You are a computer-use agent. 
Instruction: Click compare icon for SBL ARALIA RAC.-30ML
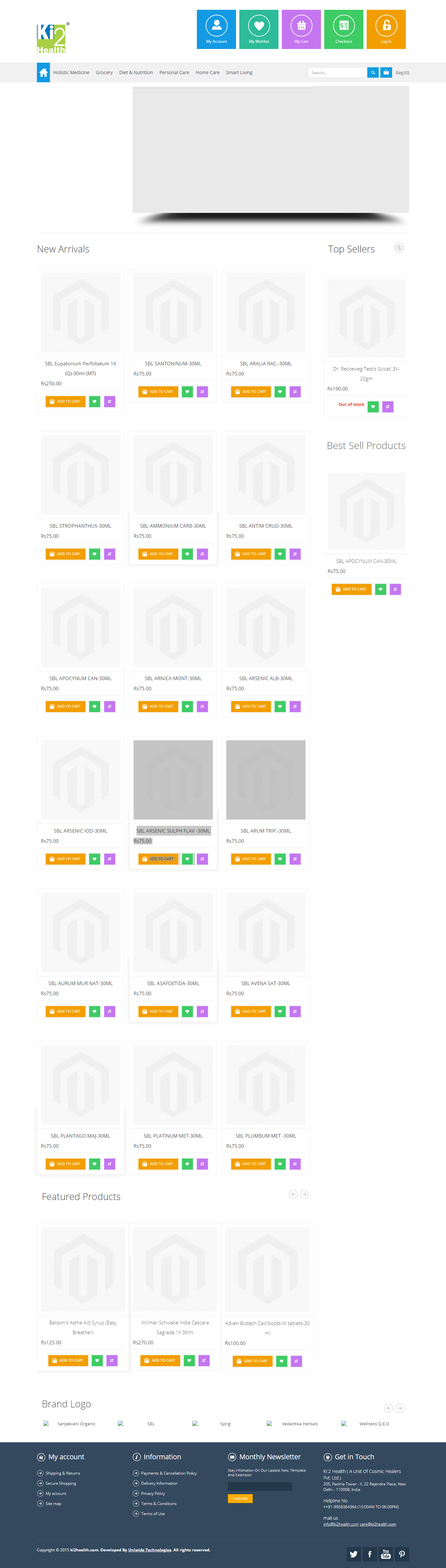[x=295, y=392]
